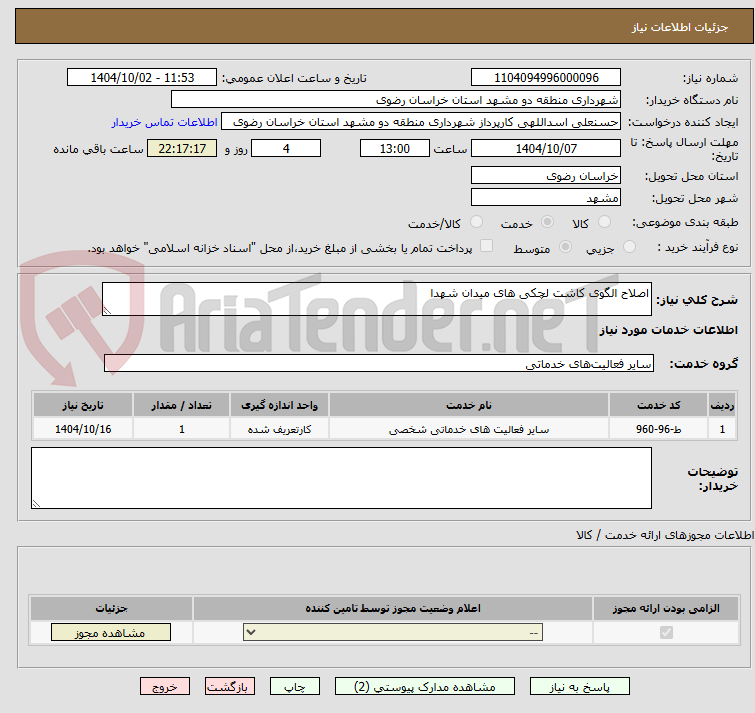
Task: Click the شرح کلی نیاز text area
Action: click(377, 299)
